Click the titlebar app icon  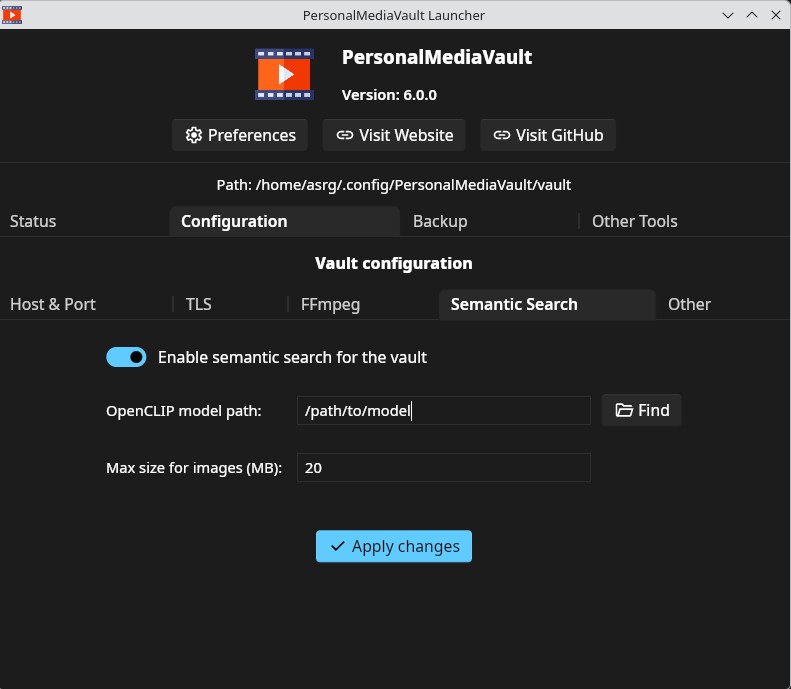[12, 15]
